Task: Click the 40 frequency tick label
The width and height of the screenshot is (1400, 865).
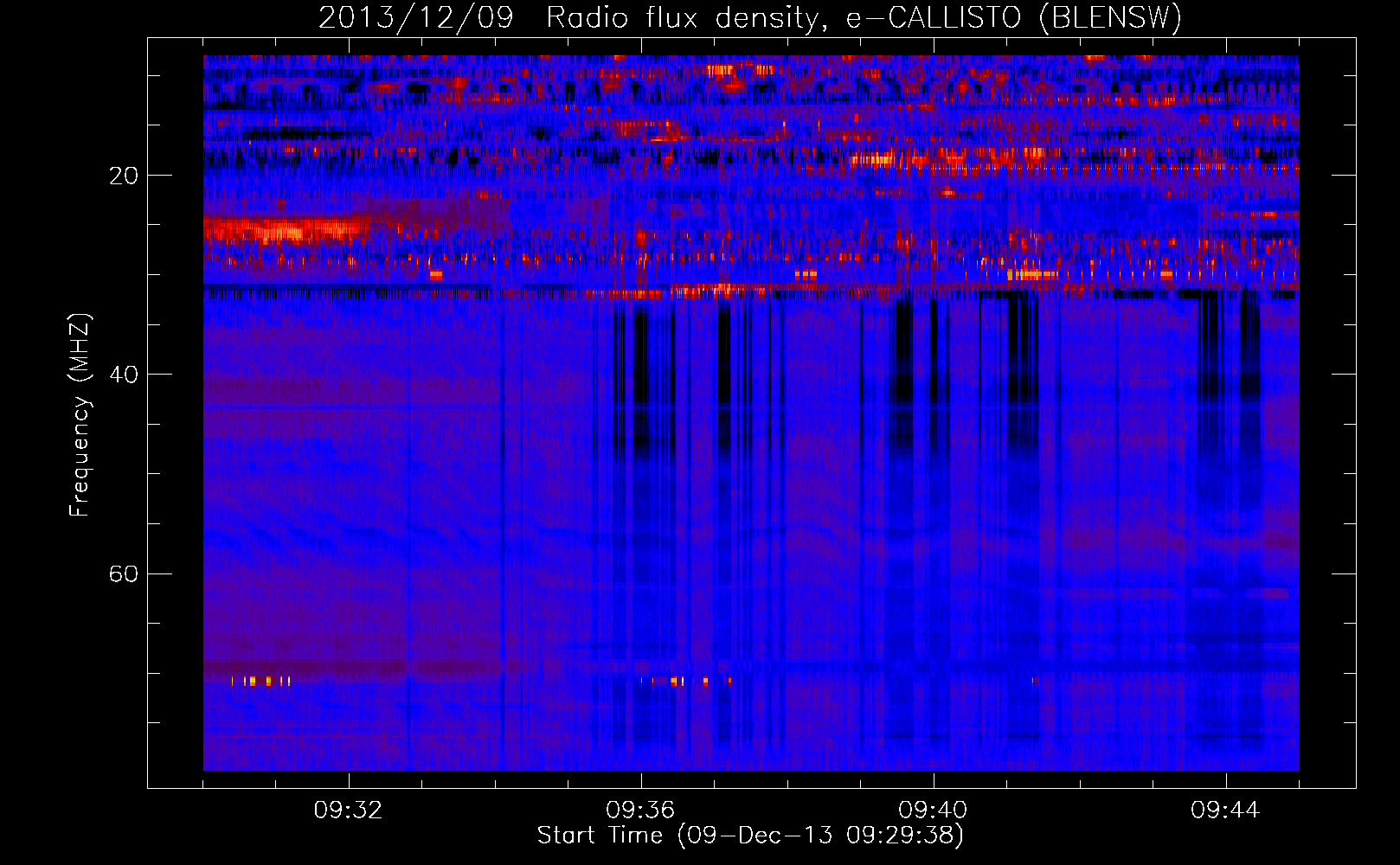Action: (124, 375)
